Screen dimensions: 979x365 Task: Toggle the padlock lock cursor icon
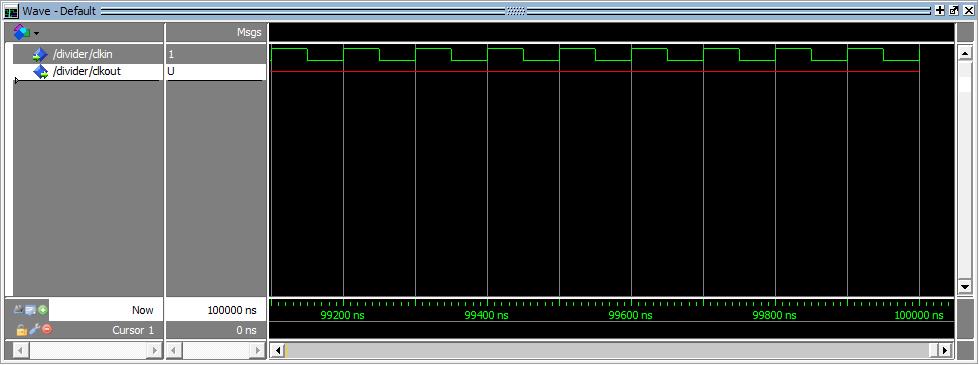click(x=21, y=329)
